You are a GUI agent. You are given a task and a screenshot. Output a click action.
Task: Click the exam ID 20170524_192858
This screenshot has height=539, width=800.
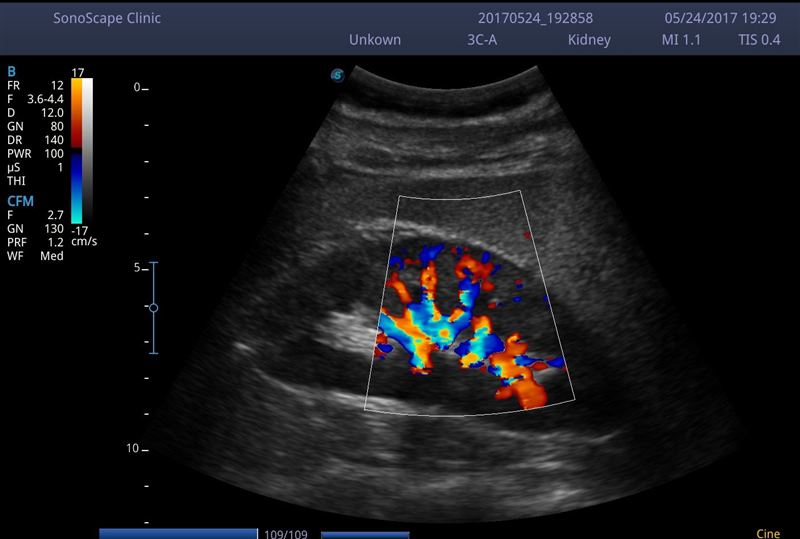click(x=535, y=18)
